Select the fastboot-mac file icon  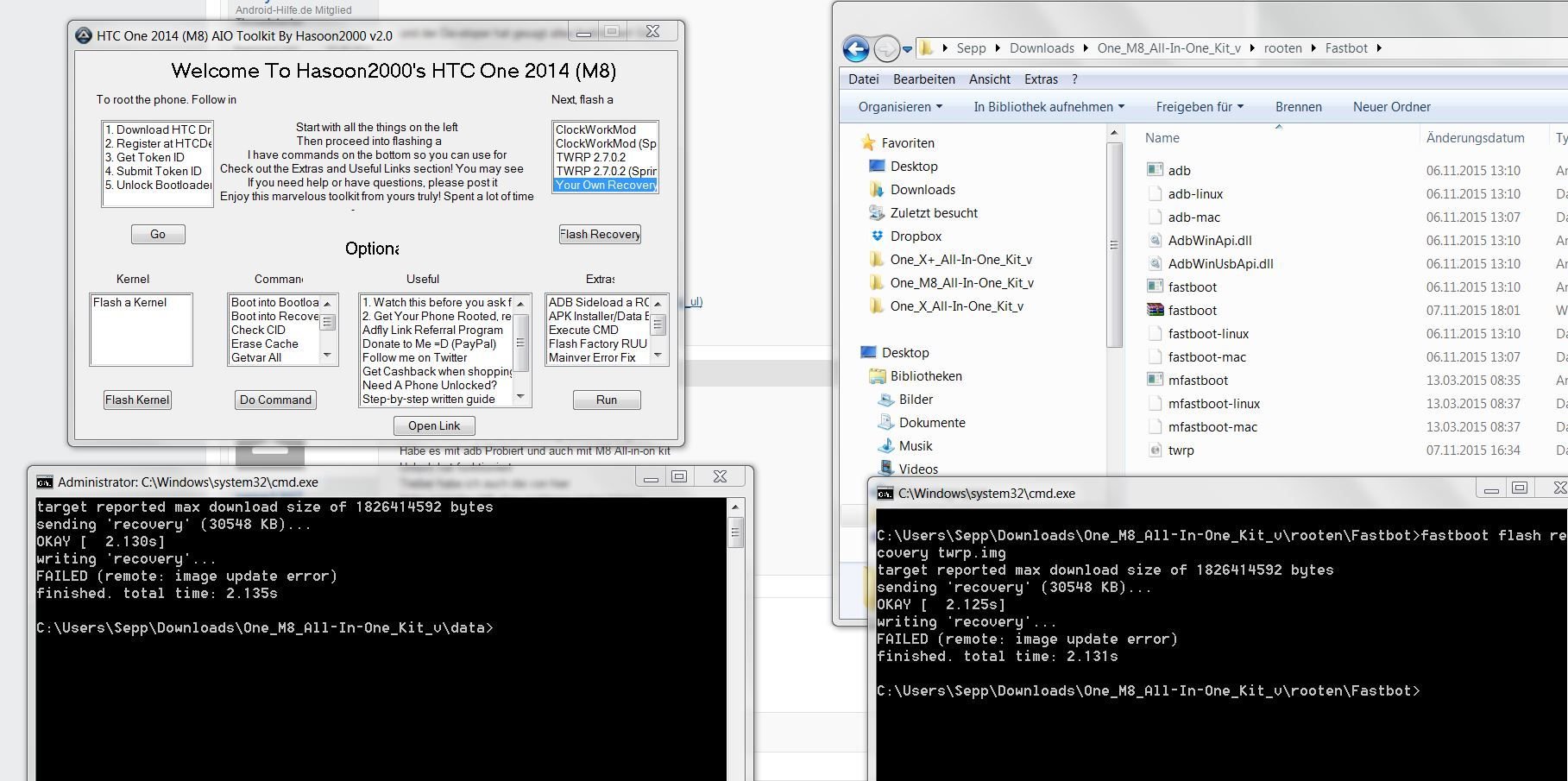coord(1156,356)
